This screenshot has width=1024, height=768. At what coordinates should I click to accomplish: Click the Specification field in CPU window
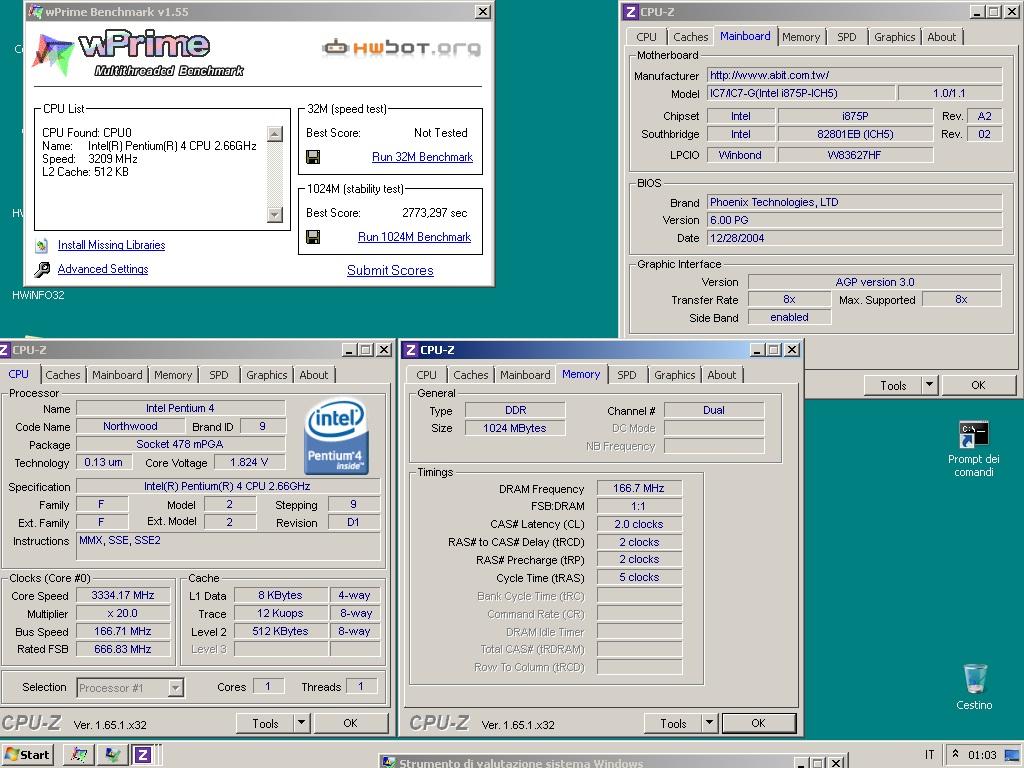tap(227, 486)
